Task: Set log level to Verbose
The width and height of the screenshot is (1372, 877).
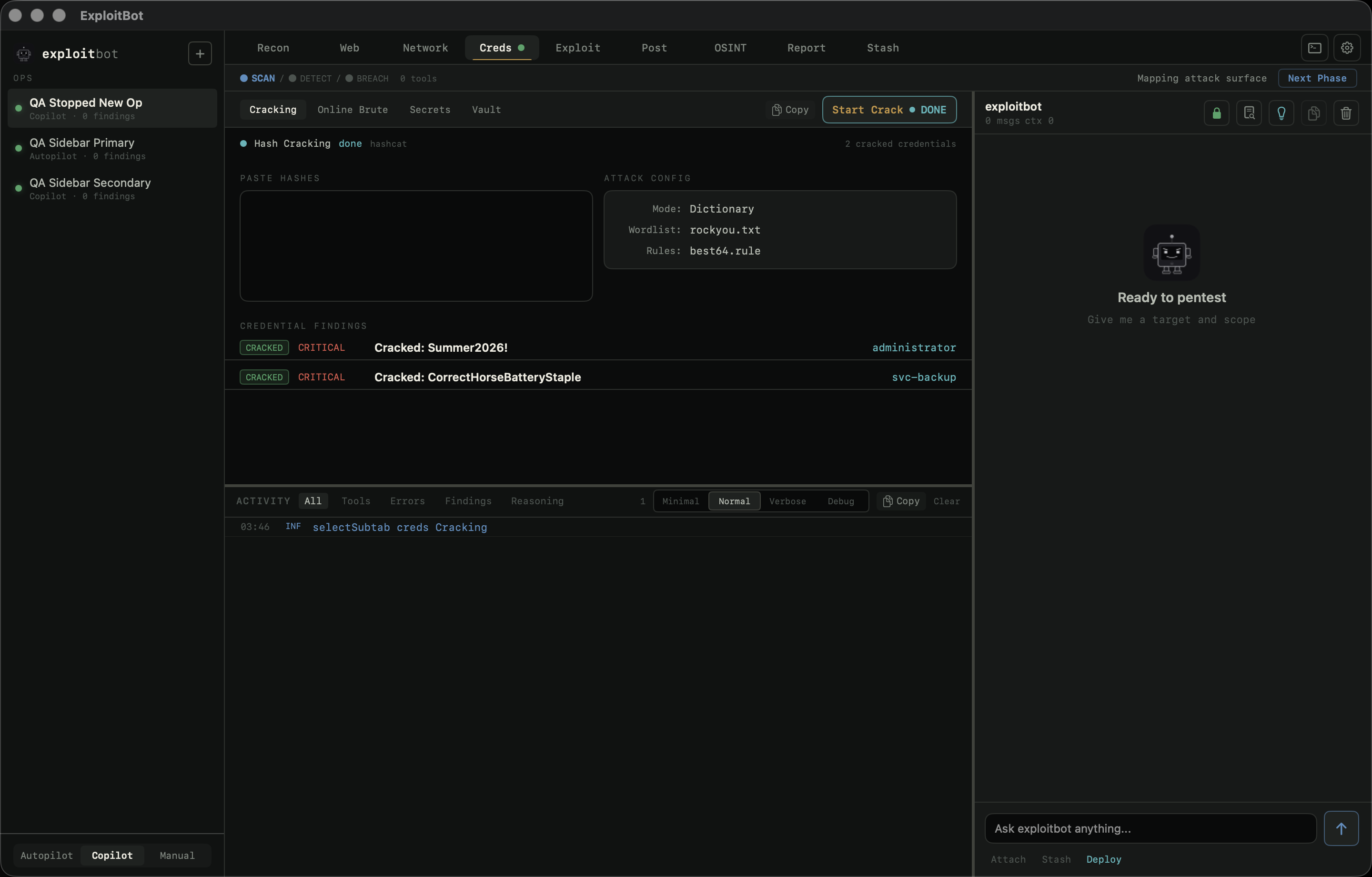Action: tap(788, 501)
